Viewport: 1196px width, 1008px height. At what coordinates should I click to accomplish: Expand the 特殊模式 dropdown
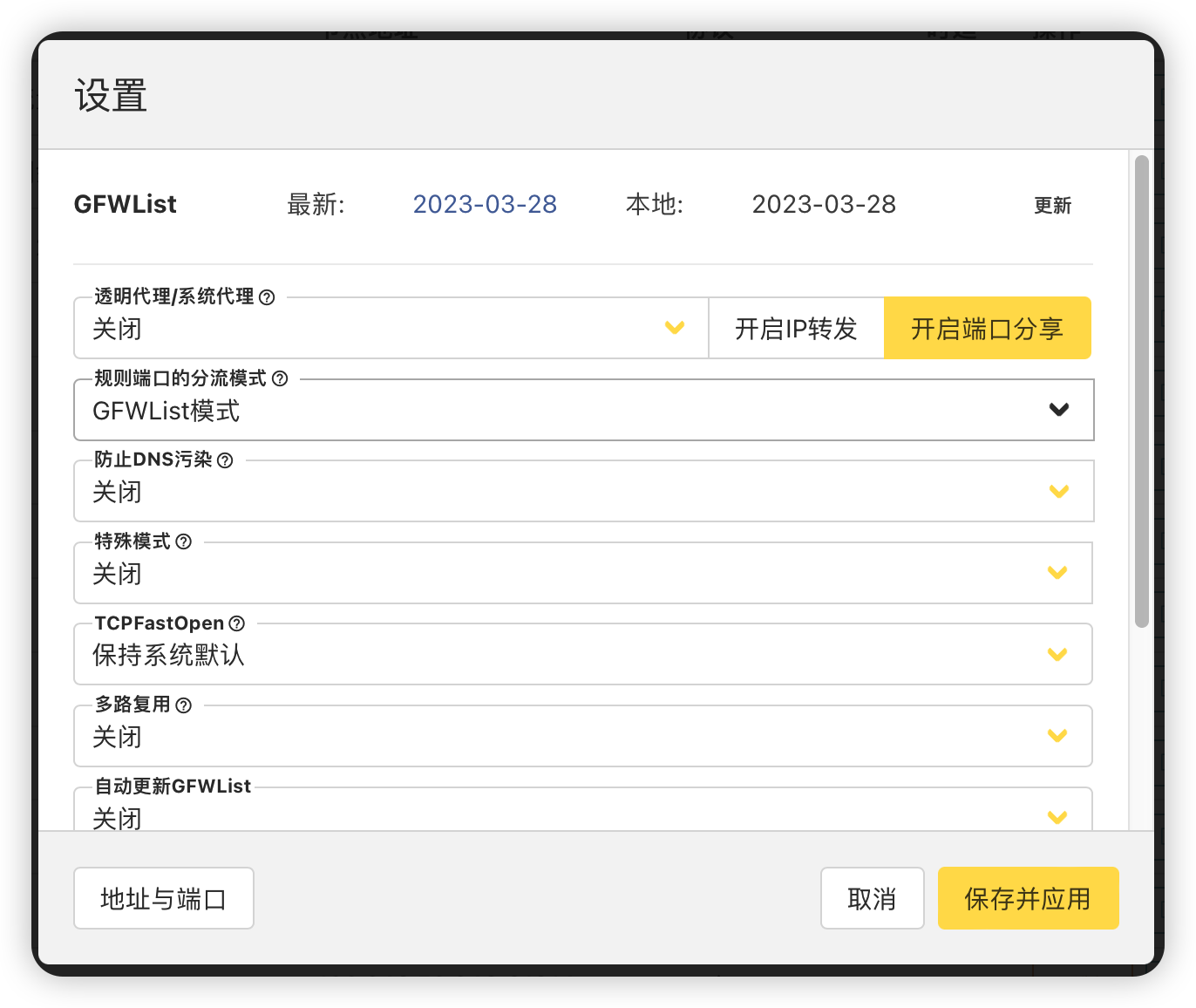583,573
